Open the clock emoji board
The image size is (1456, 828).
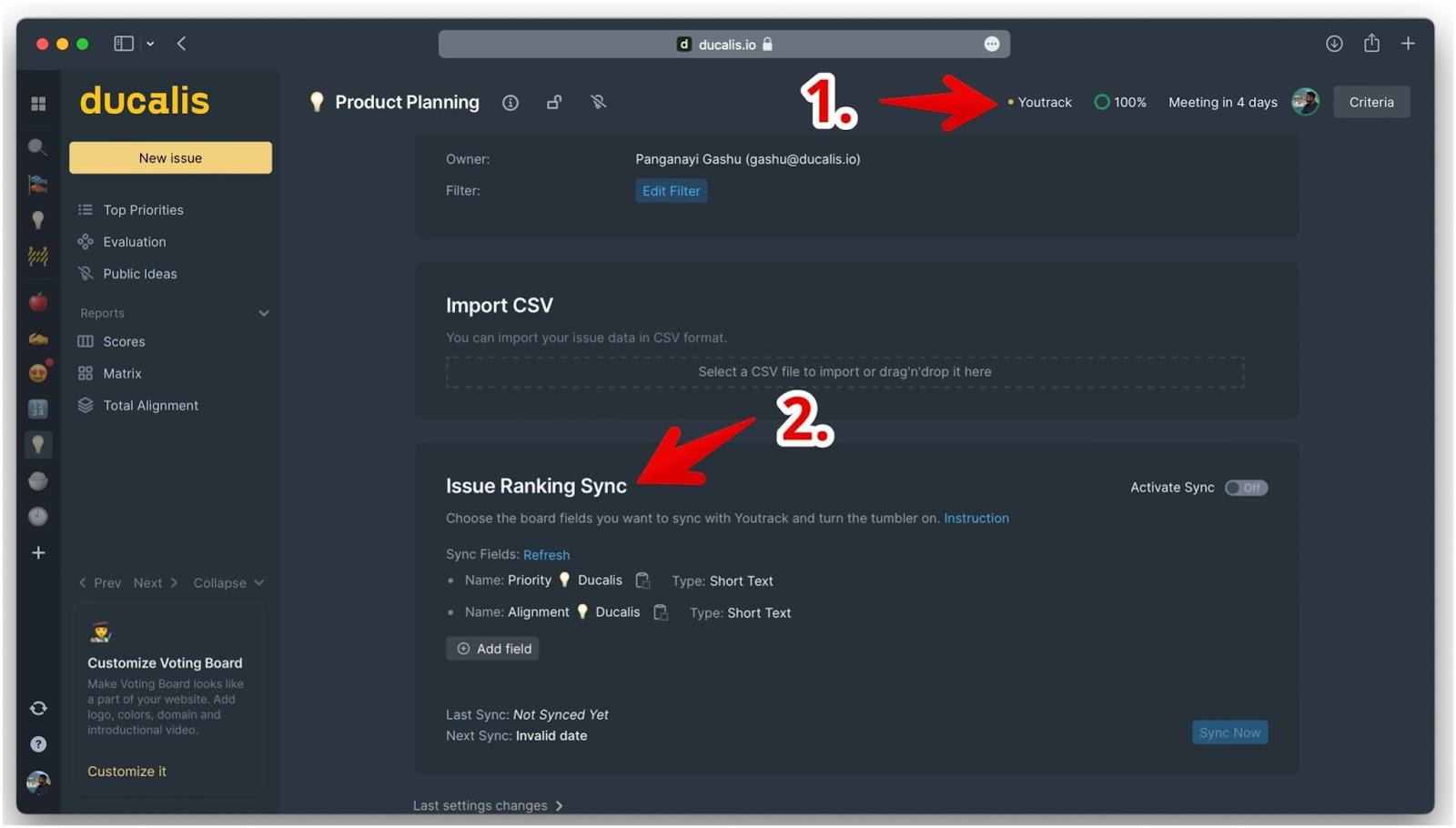[x=38, y=517]
